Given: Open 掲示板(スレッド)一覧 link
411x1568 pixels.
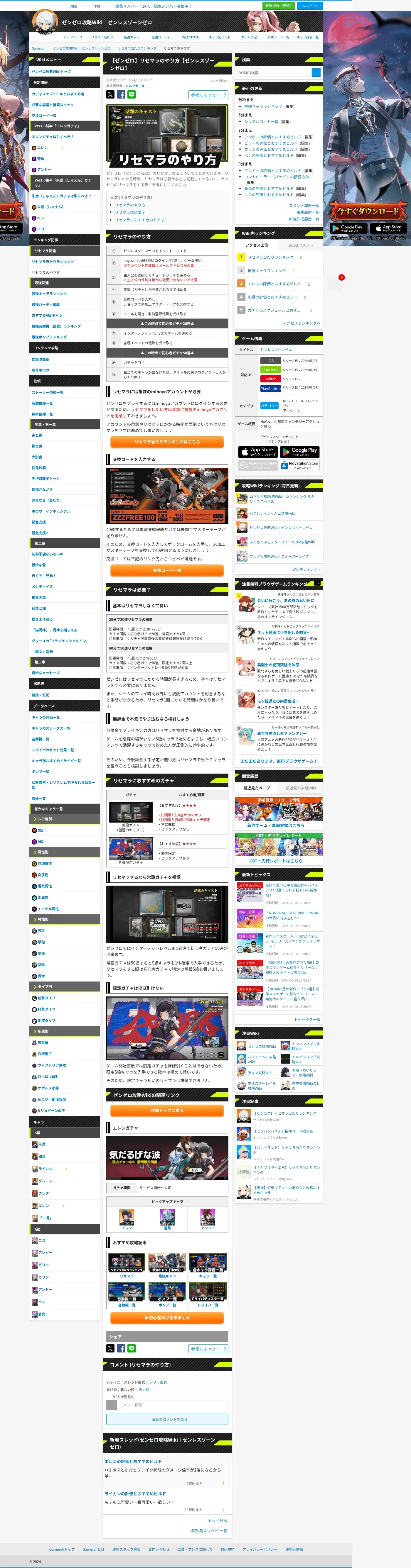Looking at the screenshot, I should (x=208, y=1530).
